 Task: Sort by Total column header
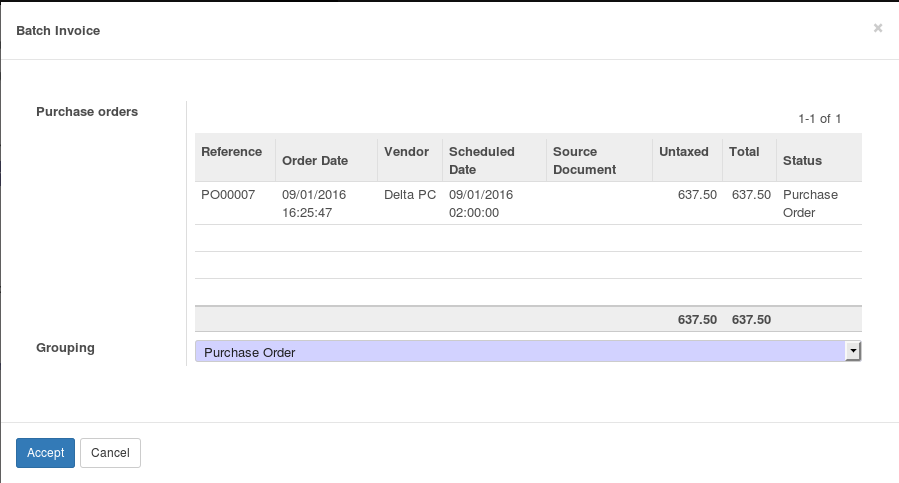pyautogui.click(x=744, y=152)
